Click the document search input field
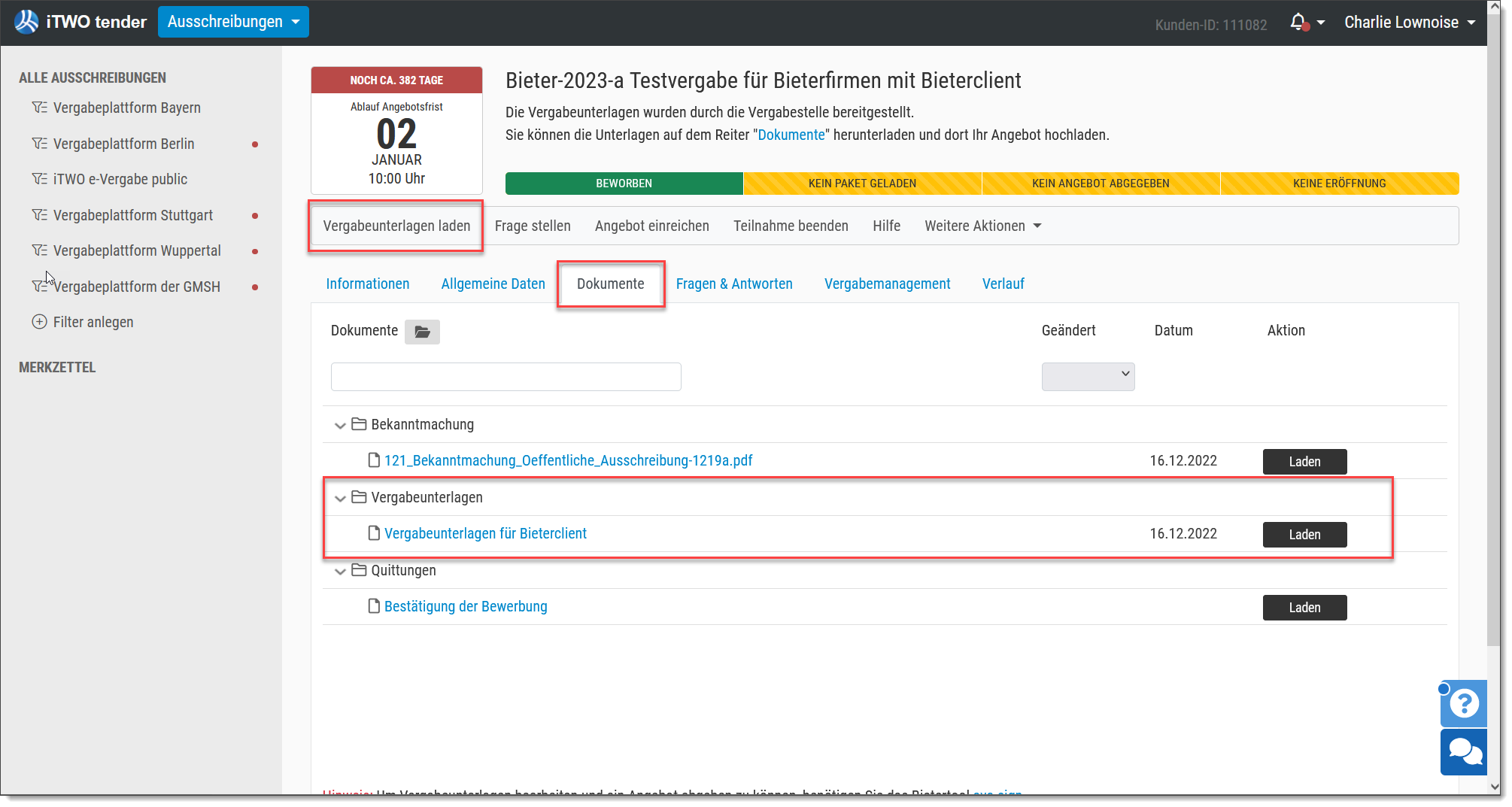The height and width of the screenshot is (807, 1512). 506,376
